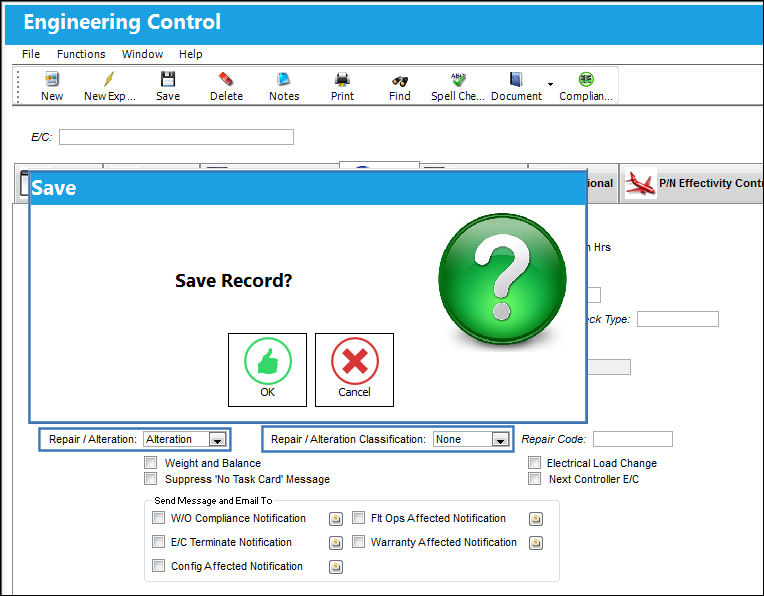Open Repair / Alteration dropdown

click(x=217, y=440)
